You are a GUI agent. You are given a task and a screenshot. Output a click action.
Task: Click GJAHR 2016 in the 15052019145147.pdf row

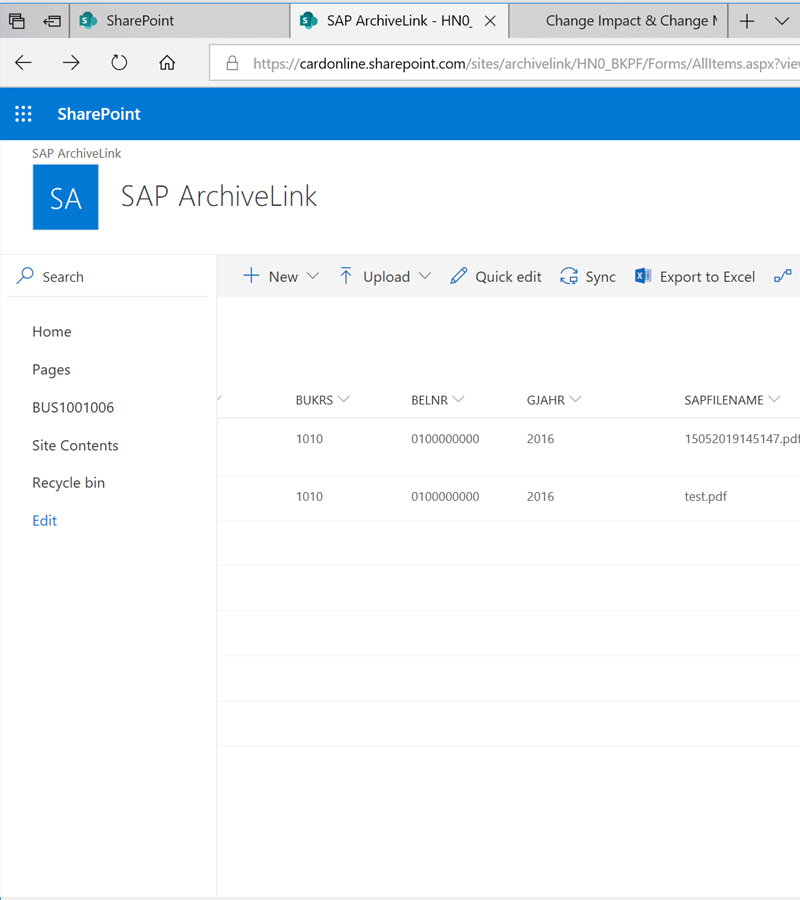(x=541, y=439)
